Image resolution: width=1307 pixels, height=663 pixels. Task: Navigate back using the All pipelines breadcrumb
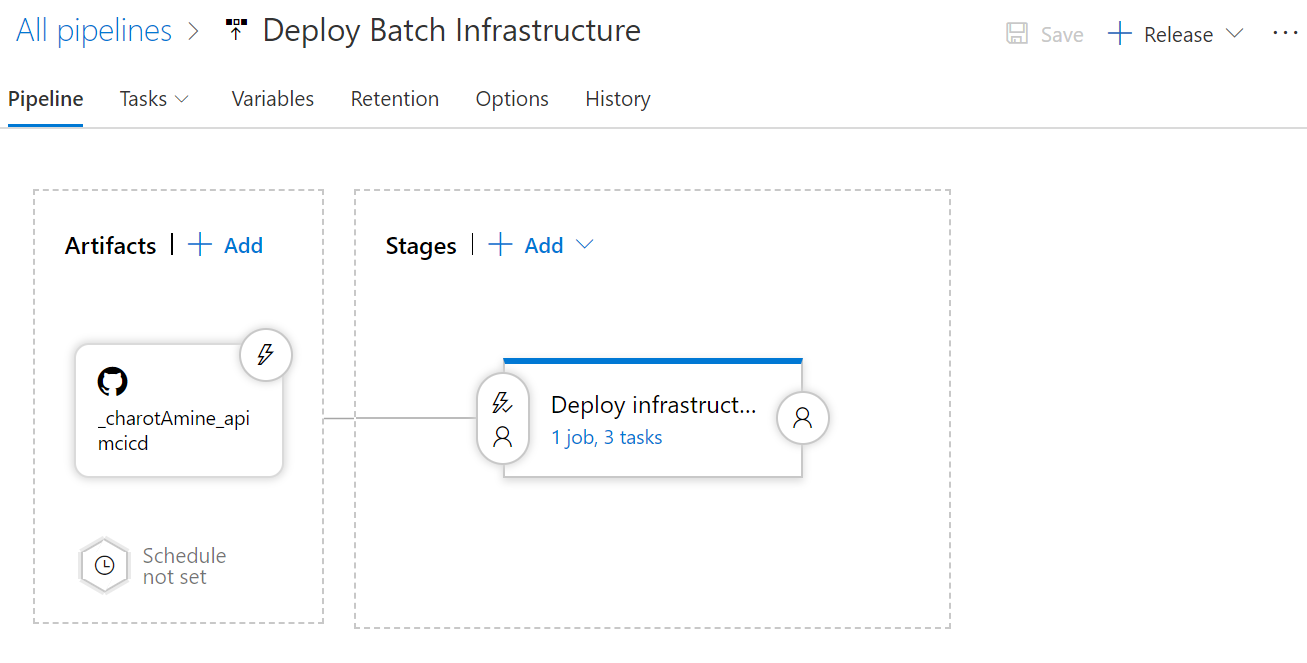click(x=92, y=30)
